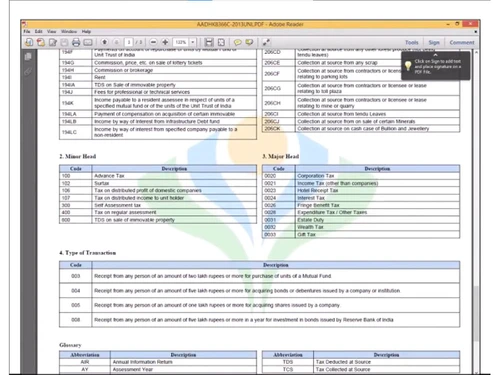The image size is (500, 375).
Task: Click the 'Rent' cell in 194I row
Action: pyautogui.click(x=174, y=77)
